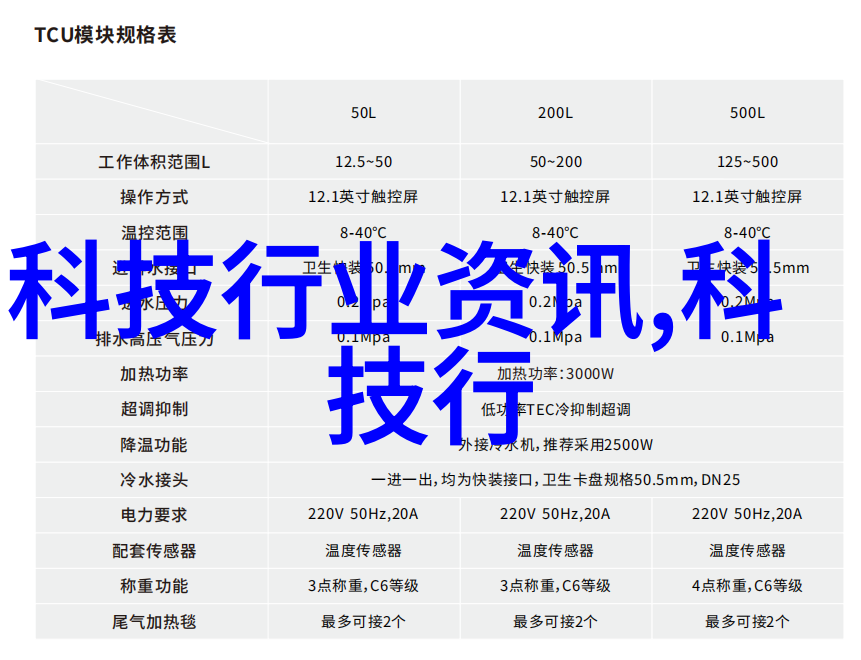Click the row label "降温功能"

(x=154, y=445)
